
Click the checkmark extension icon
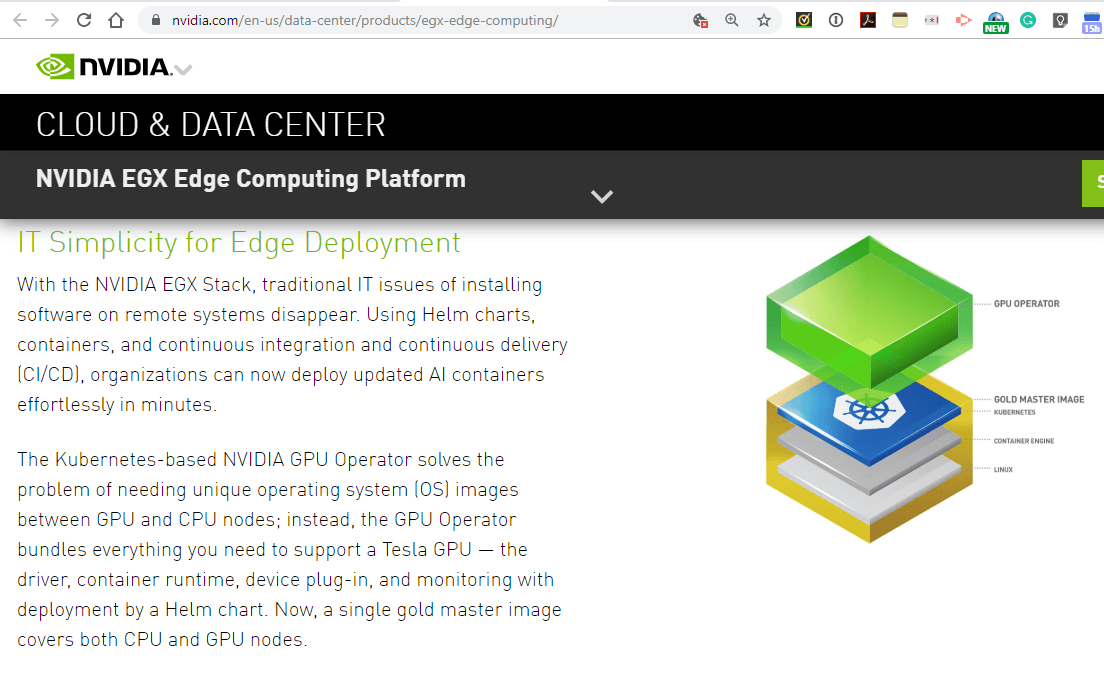pyautogui.click(x=803, y=20)
